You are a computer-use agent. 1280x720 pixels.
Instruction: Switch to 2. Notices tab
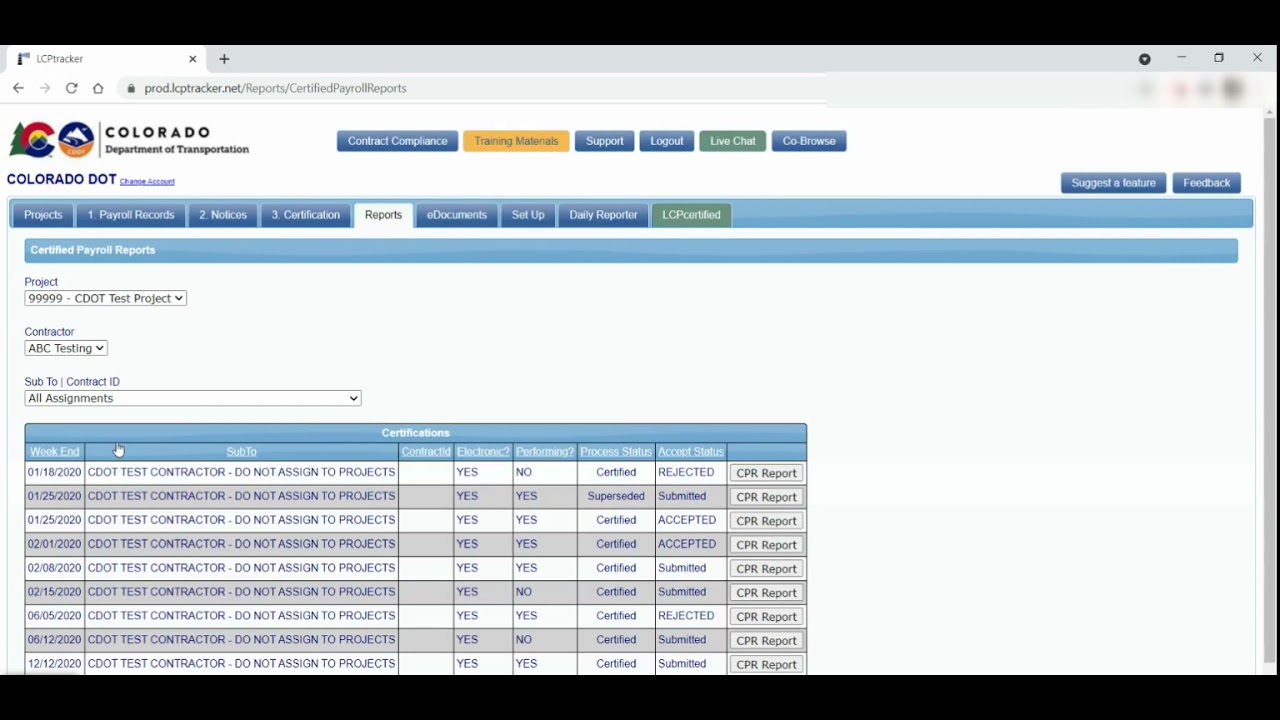[223, 215]
